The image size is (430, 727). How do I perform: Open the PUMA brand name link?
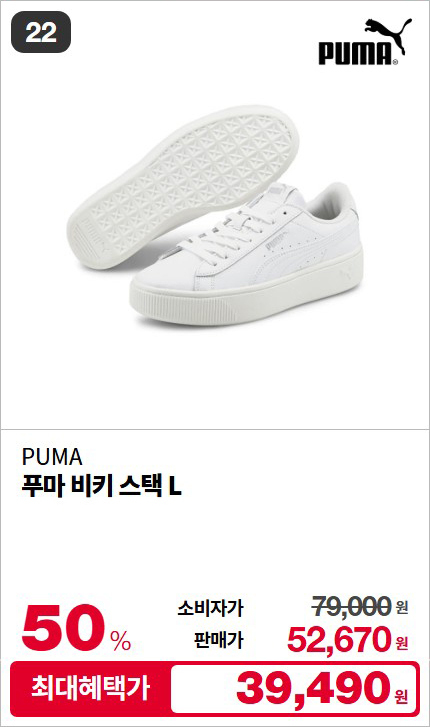click(x=52, y=457)
